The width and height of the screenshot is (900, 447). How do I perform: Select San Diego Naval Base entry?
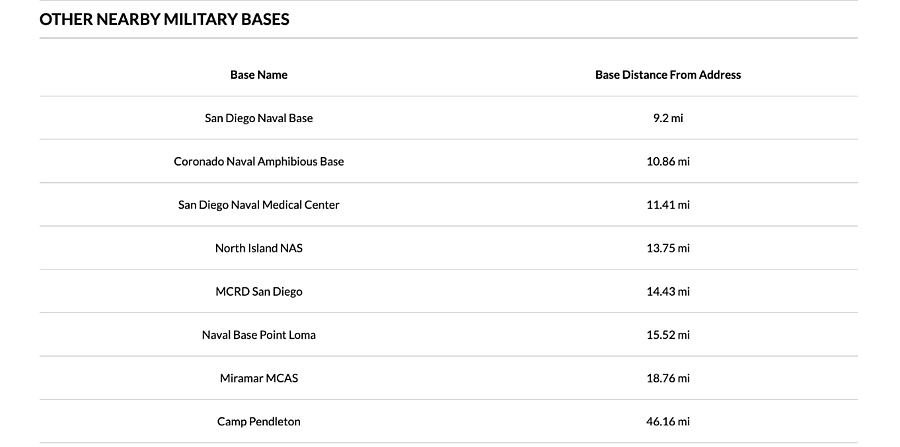click(x=259, y=118)
